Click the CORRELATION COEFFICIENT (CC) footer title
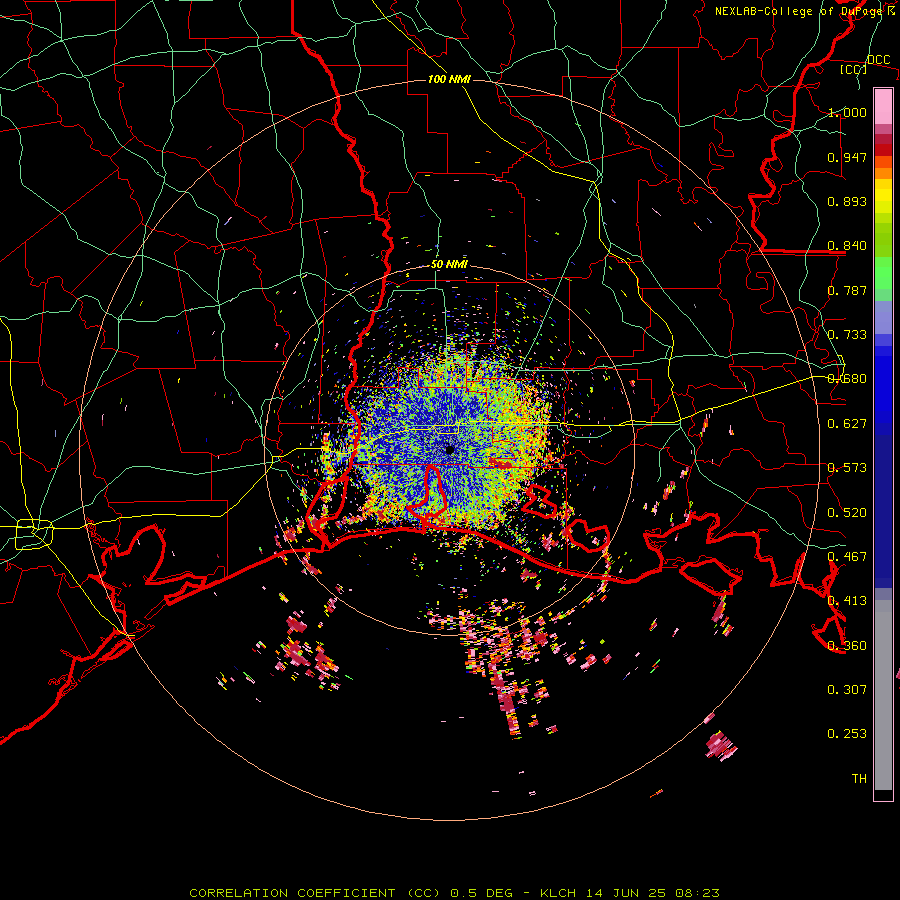900x900 pixels. pos(315,893)
